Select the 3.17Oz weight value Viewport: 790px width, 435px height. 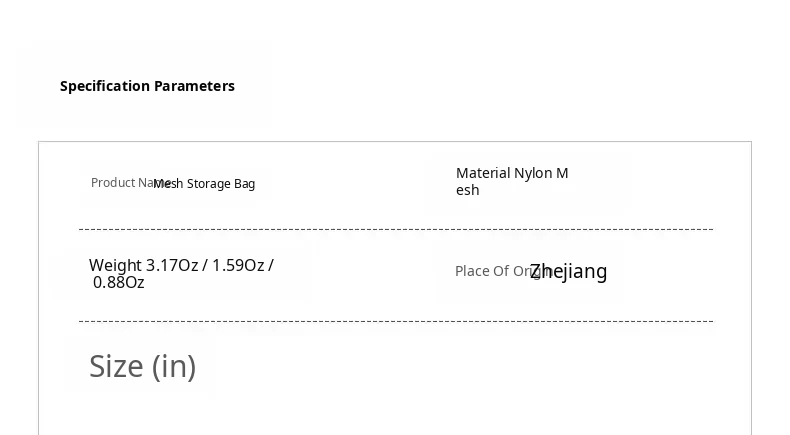tap(172, 265)
